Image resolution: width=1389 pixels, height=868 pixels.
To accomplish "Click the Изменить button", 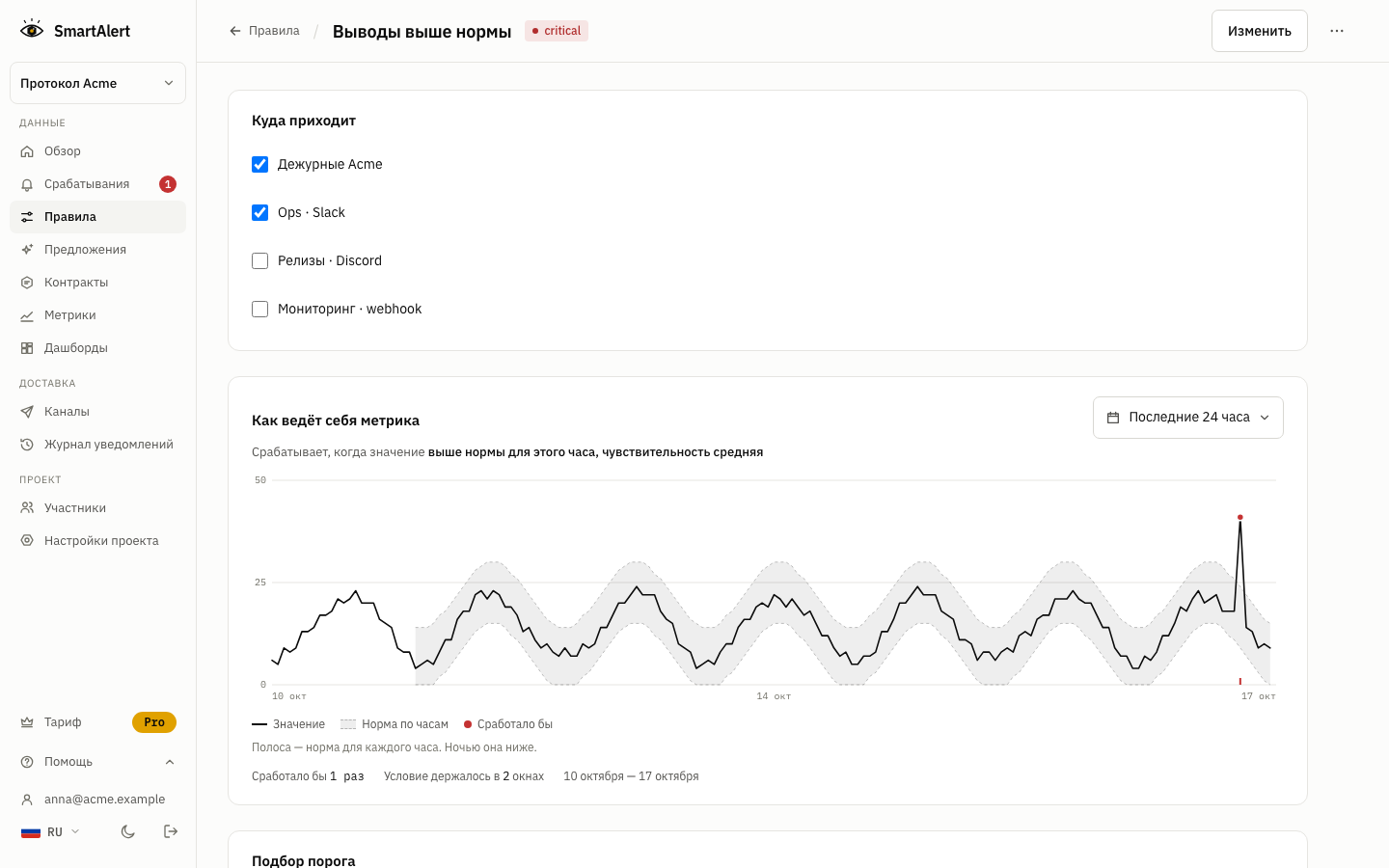I will 1259,31.
